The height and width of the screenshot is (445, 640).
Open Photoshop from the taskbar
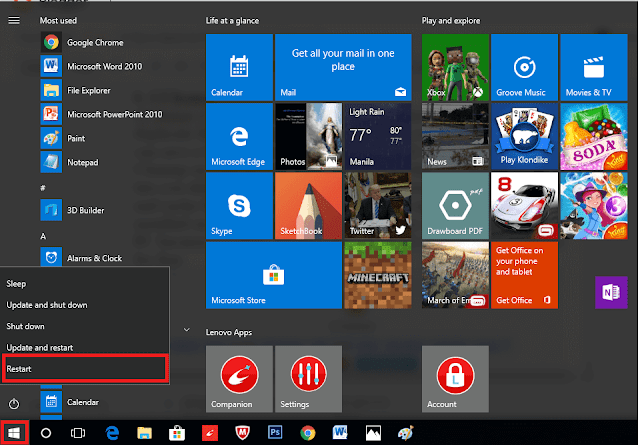[275, 432]
